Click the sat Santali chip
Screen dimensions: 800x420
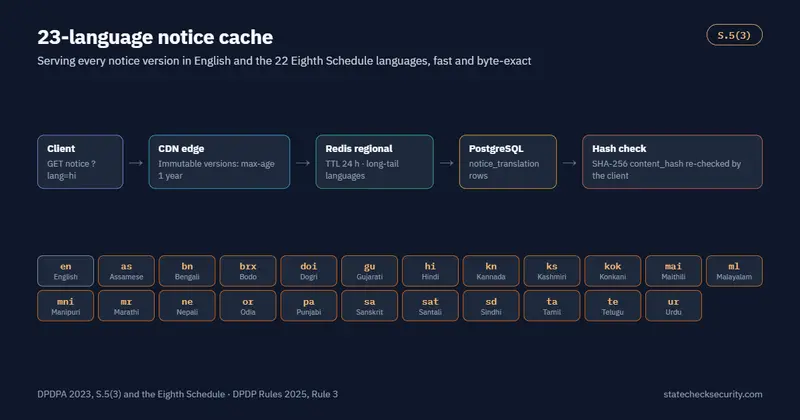pyautogui.click(x=430, y=306)
